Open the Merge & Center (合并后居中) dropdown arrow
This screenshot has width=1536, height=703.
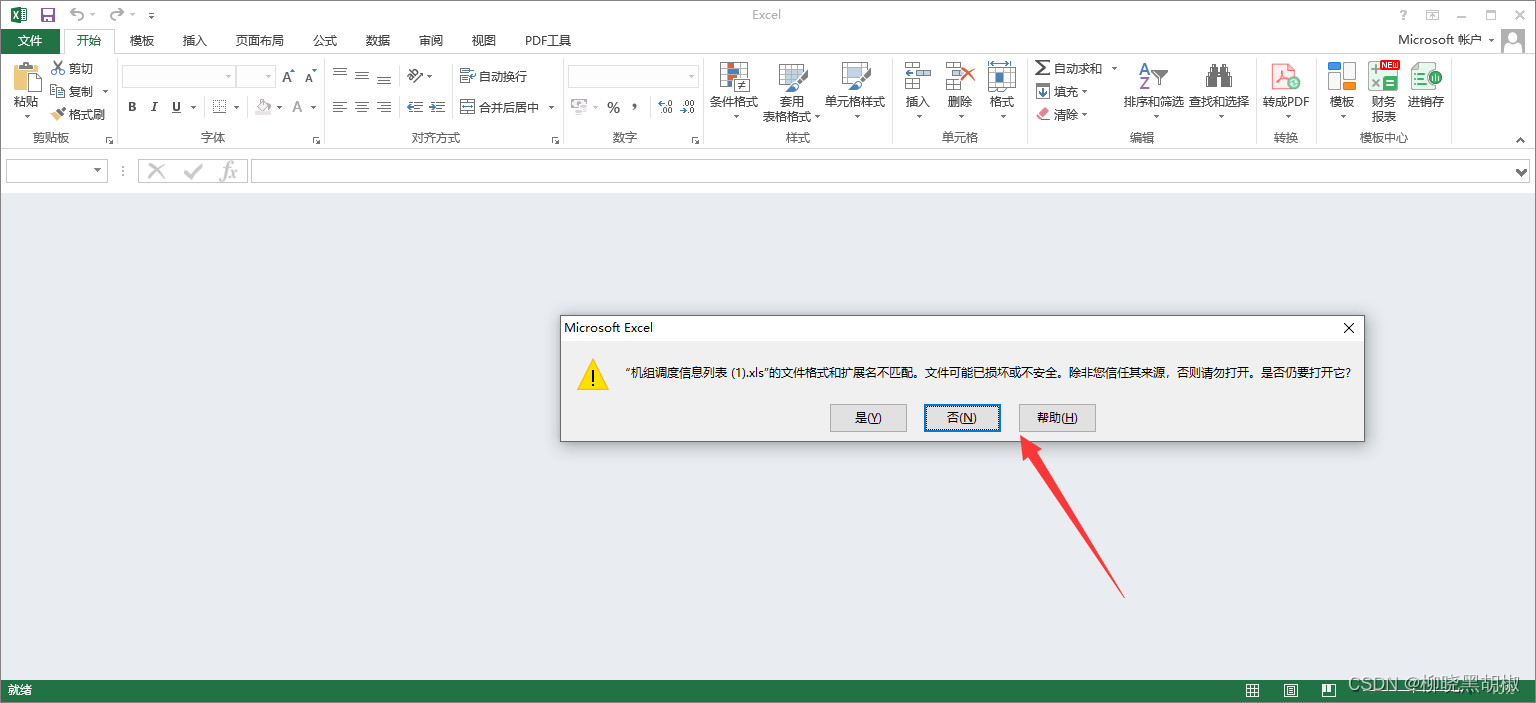tap(551, 107)
